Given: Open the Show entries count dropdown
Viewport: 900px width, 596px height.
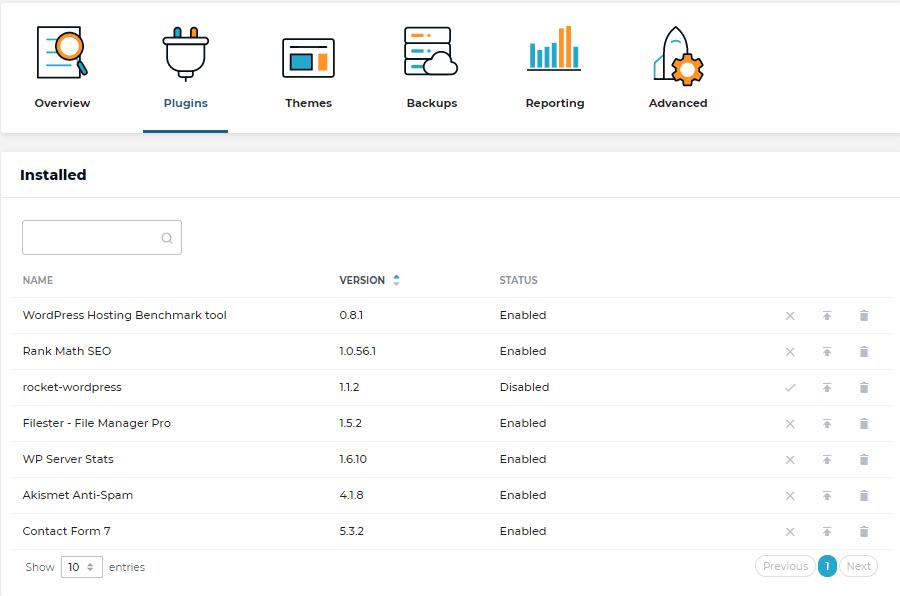Looking at the screenshot, I should 82,567.
